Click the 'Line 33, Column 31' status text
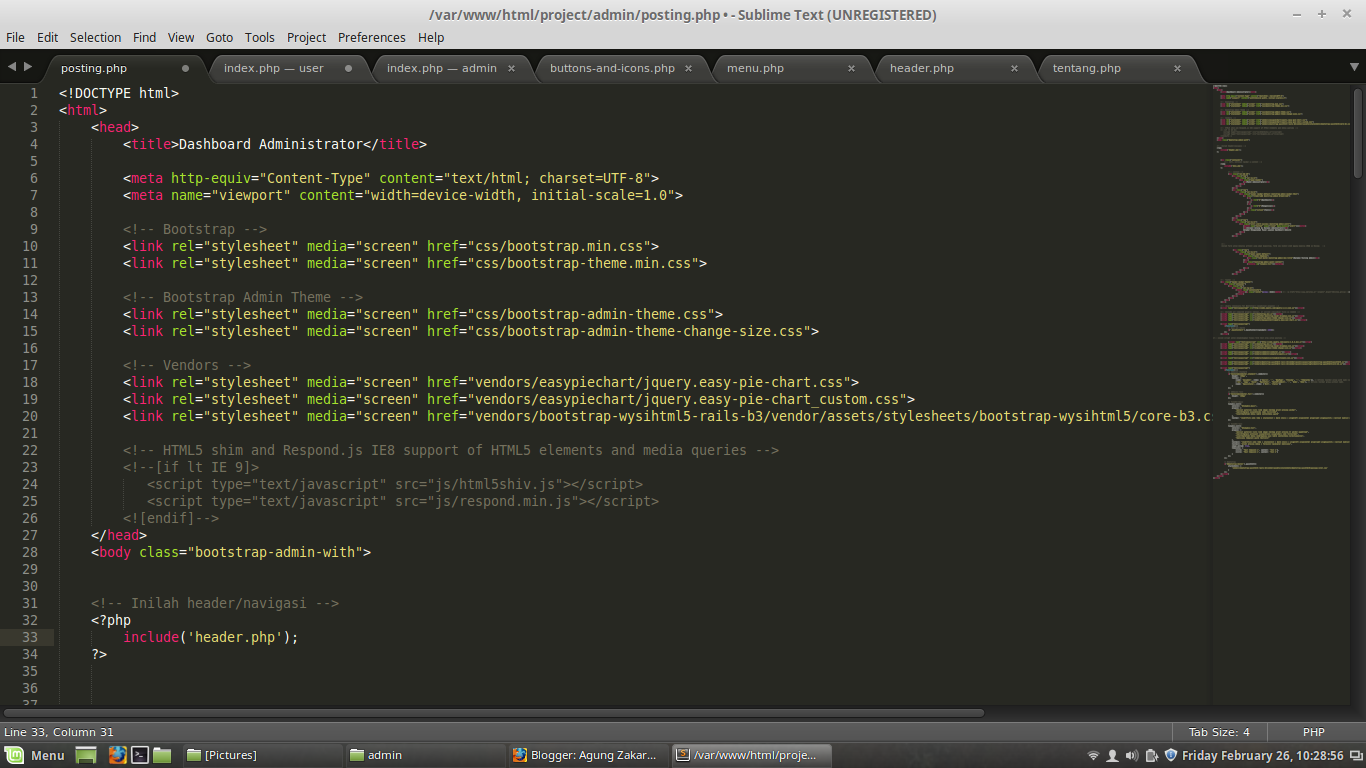1366x768 pixels. 59,732
